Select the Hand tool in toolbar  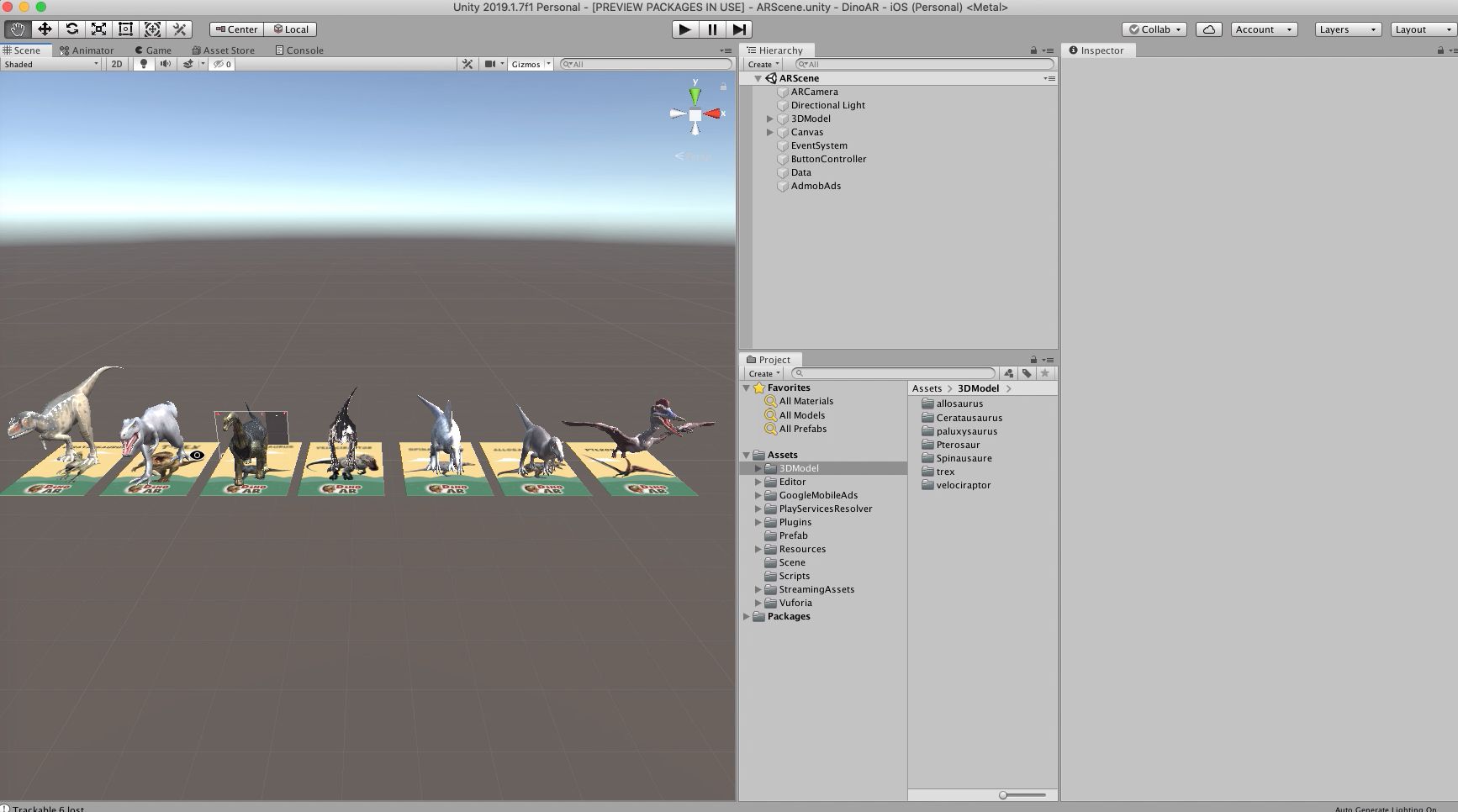coord(18,29)
